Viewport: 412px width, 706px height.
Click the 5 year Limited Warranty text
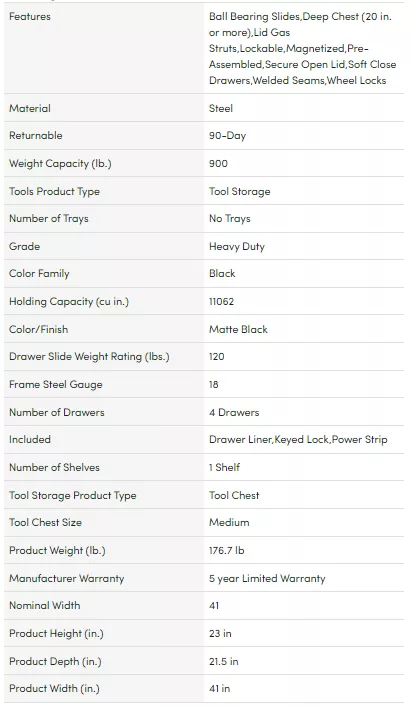[267, 579]
